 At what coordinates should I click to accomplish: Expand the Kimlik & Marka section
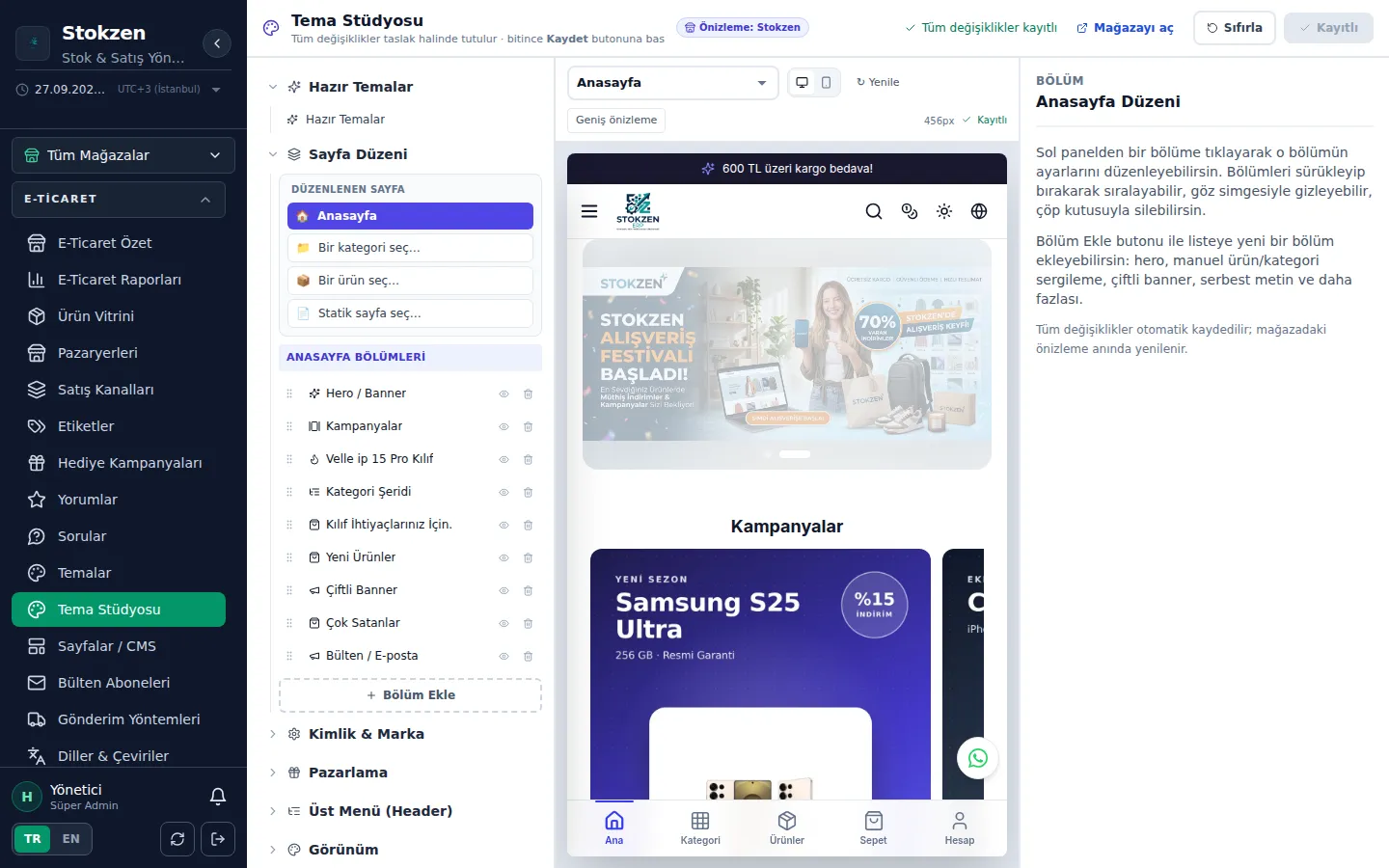(366, 734)
